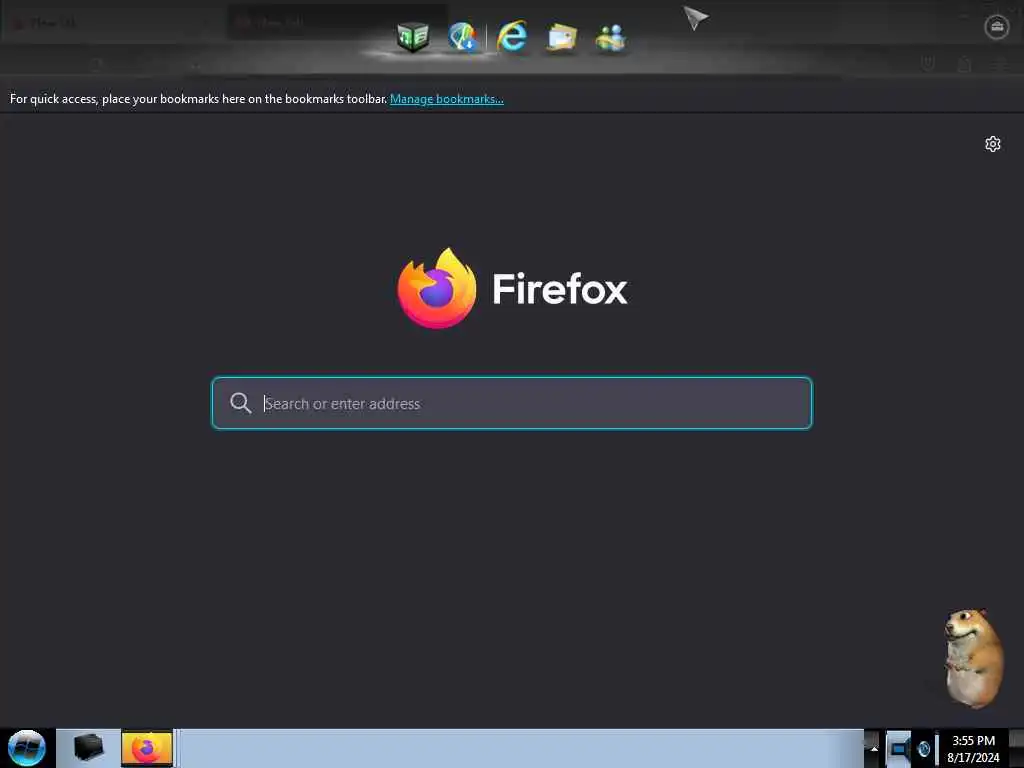Click the magnifier icon in search box
The width and height of the screenshot is (1024, 768).
(x=240, y=403)
